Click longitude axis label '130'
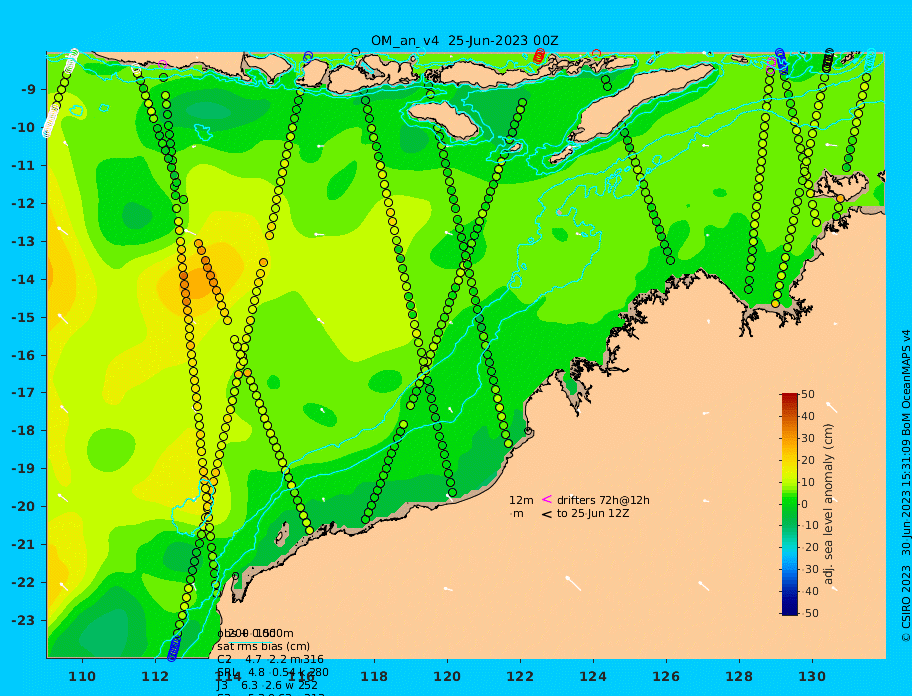The height and width of the screenshot is (696, 912). 812,676
